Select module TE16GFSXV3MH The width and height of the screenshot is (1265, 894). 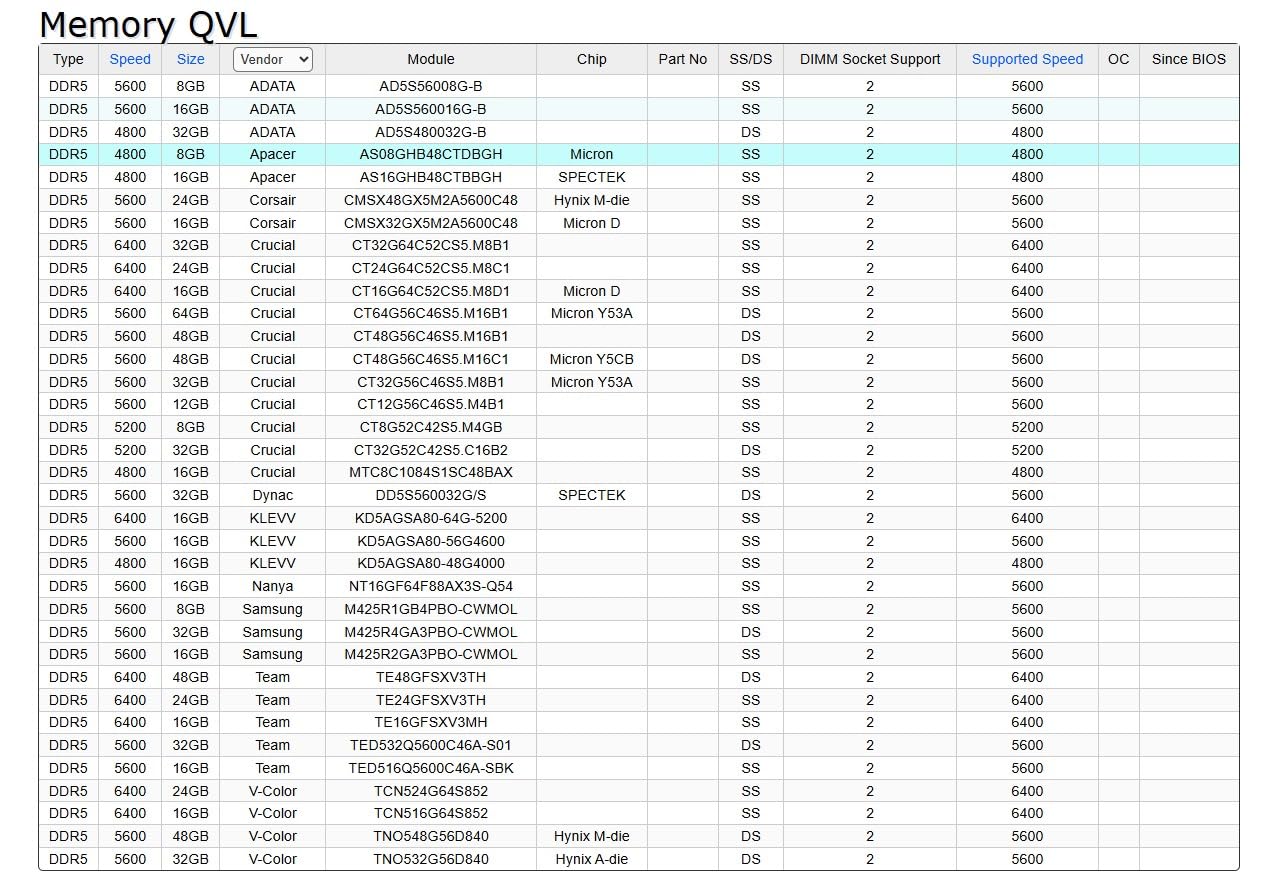431,722
